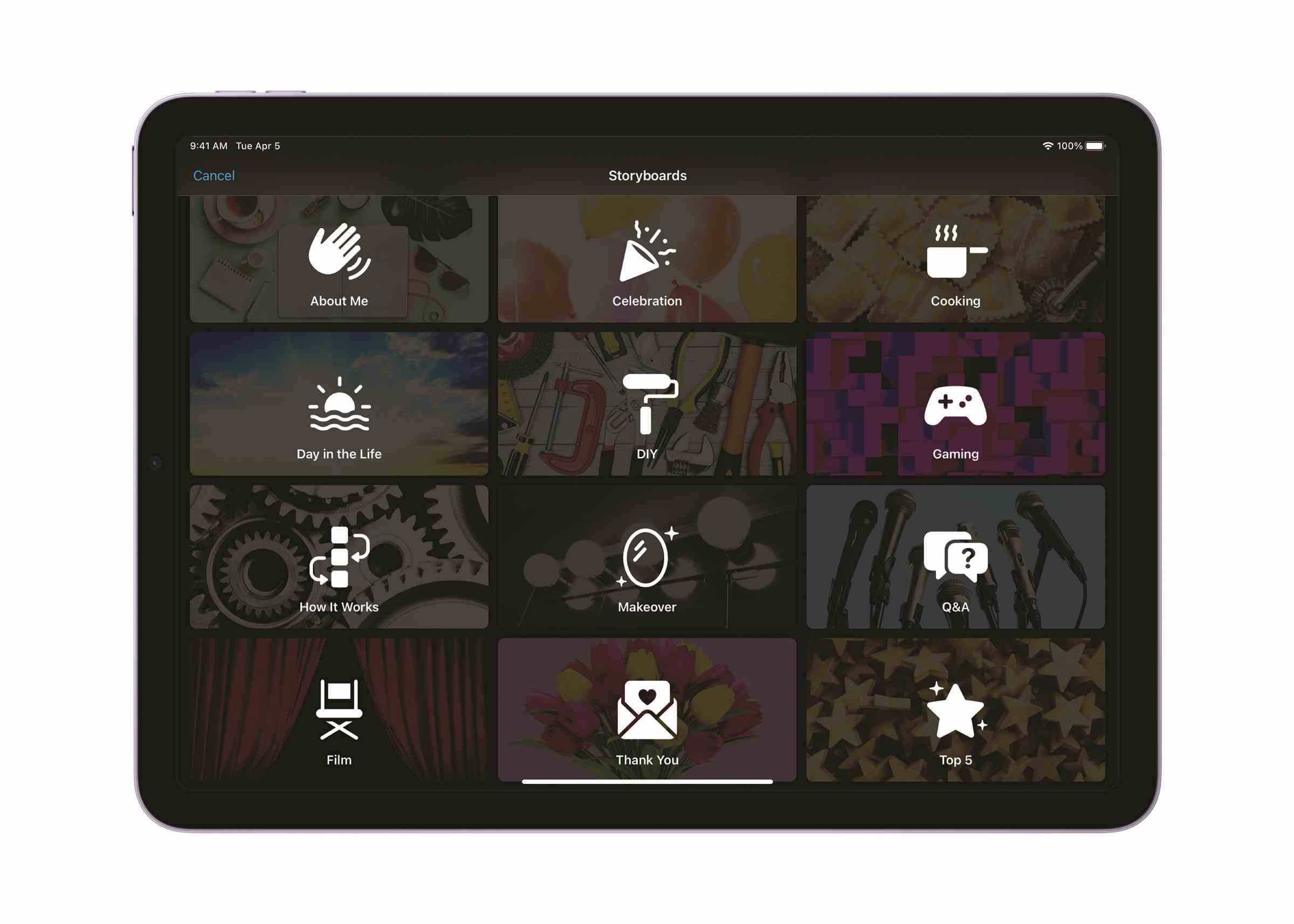The image size is (1294, 924).
Task: Tap the bottom scroll indicator bar
Action: pyautogui.click(x=648, y=784)
